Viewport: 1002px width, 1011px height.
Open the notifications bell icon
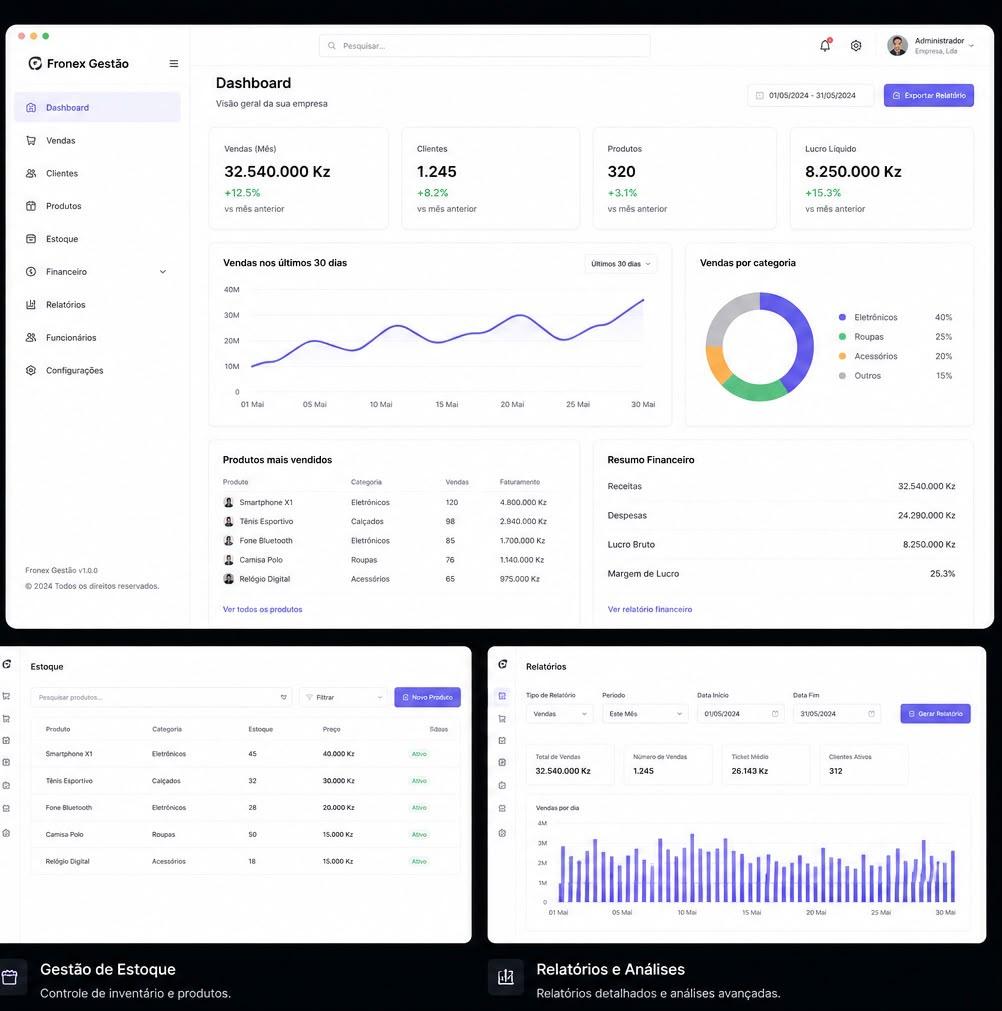pos(825,45)
